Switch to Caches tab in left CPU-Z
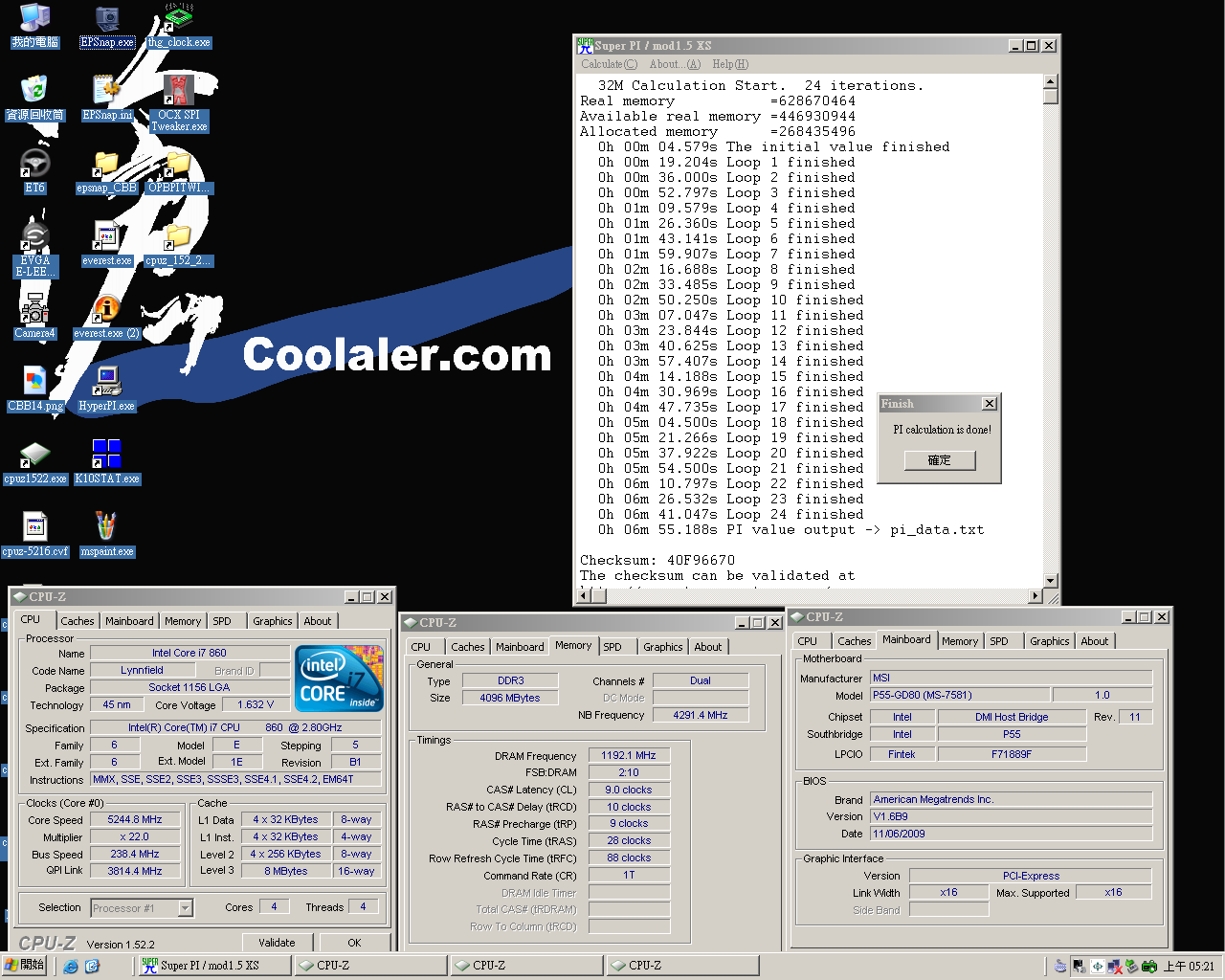Image resolution: width=1225 pixels, height=980 pixels. click(78, 621)
